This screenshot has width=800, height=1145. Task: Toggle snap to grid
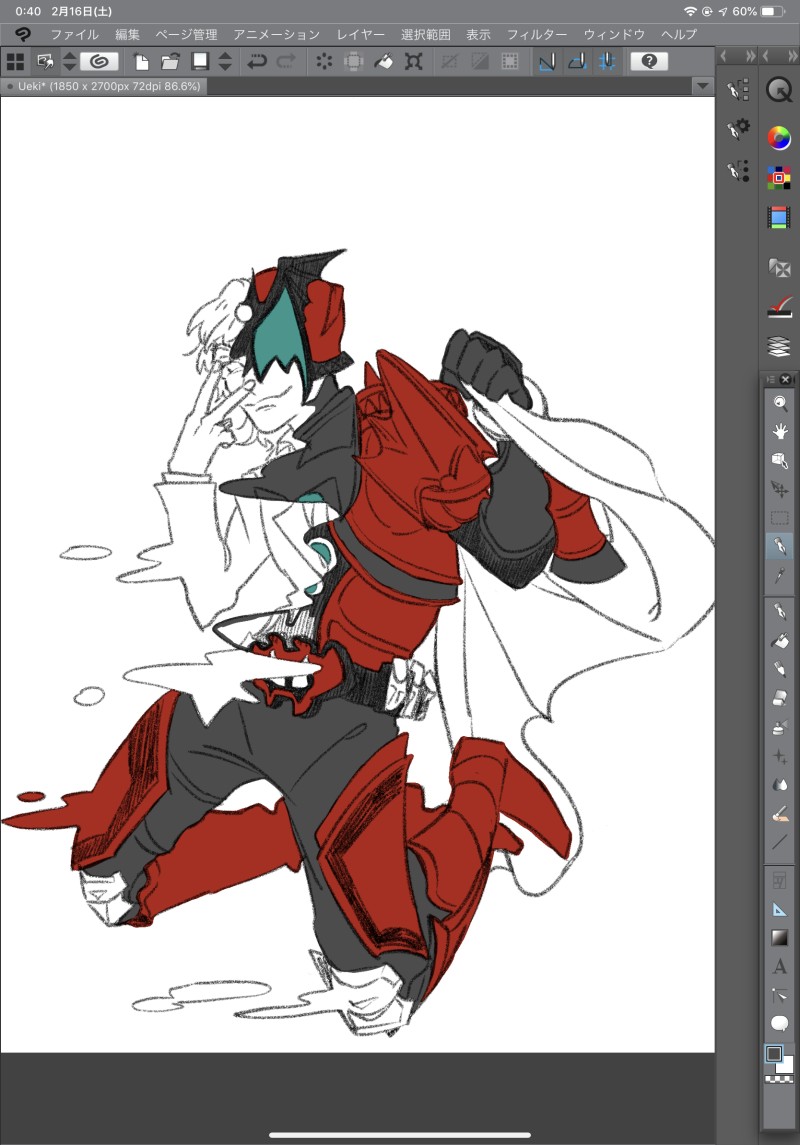(607, 61)
